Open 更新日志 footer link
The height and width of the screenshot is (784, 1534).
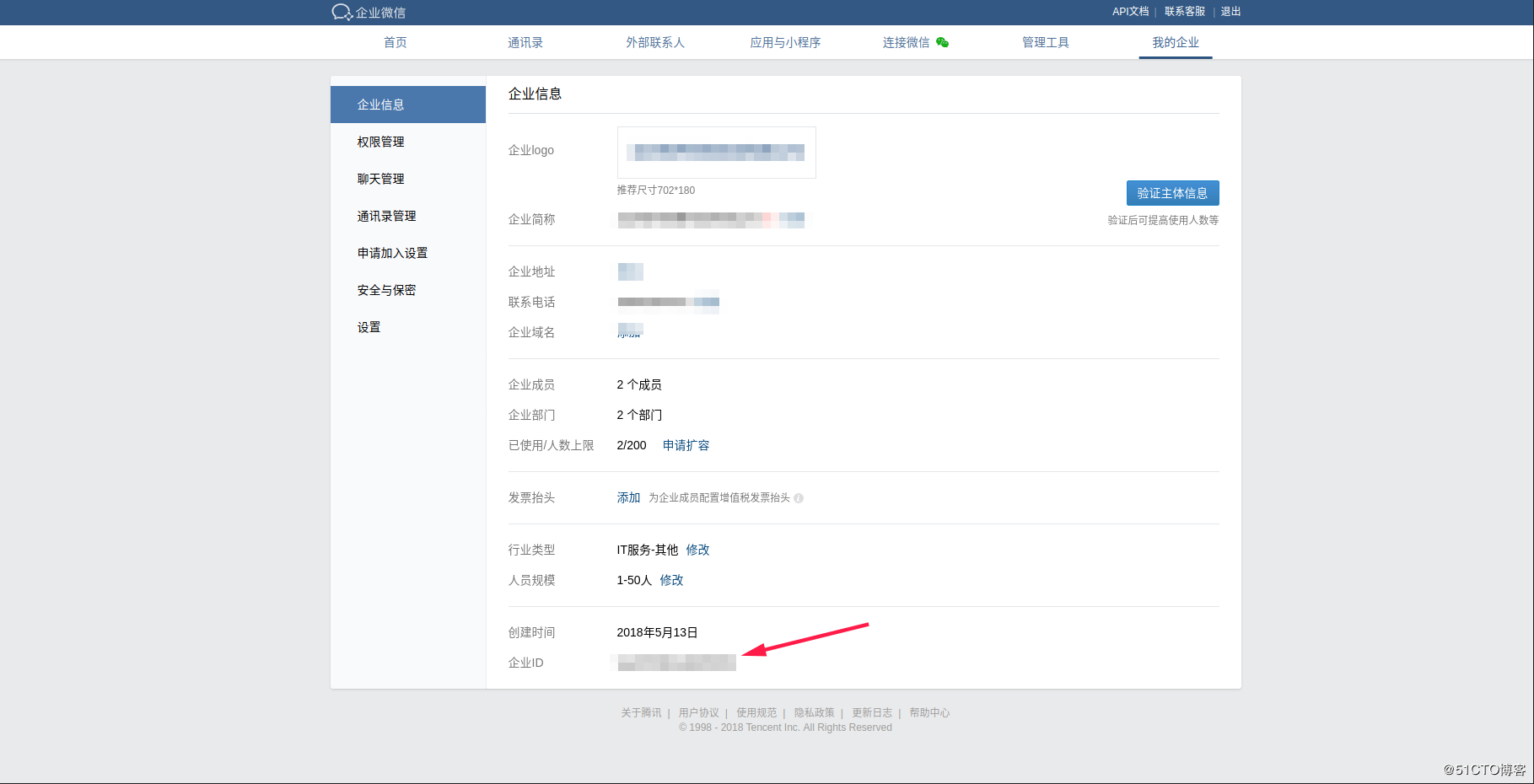pos(872,713)
